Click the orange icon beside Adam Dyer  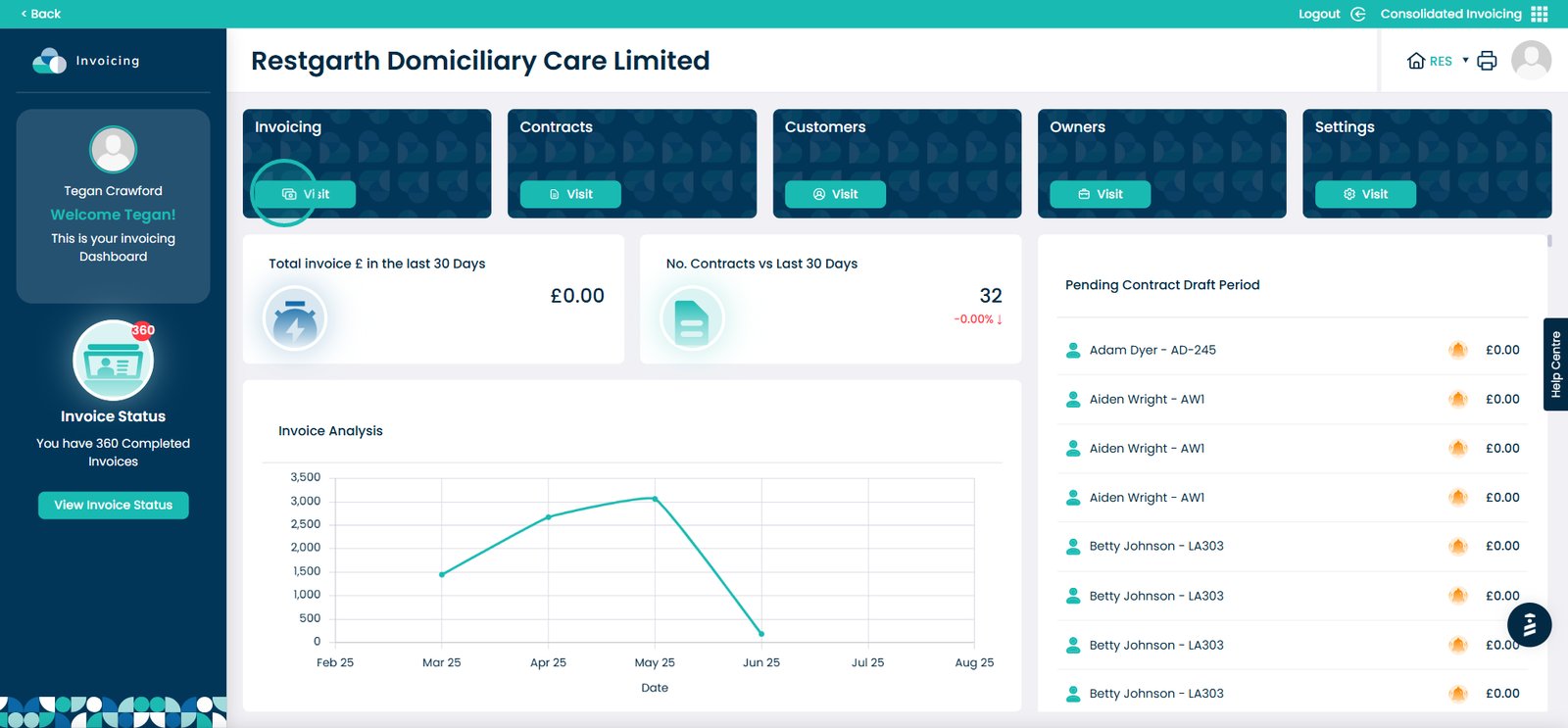[1458, 350]
